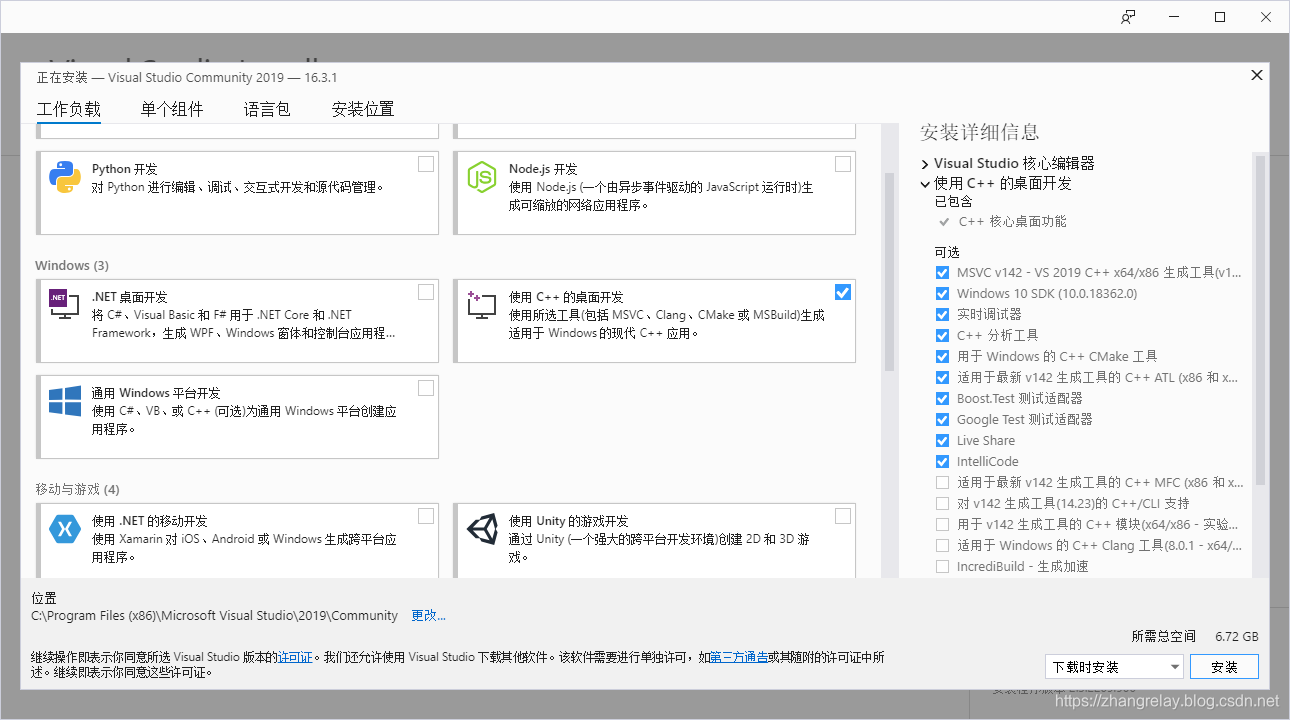Screen dimensions: 1290x720
Task: Enable IncrediBuild - 生成加速
Action: tap(942, 566)
